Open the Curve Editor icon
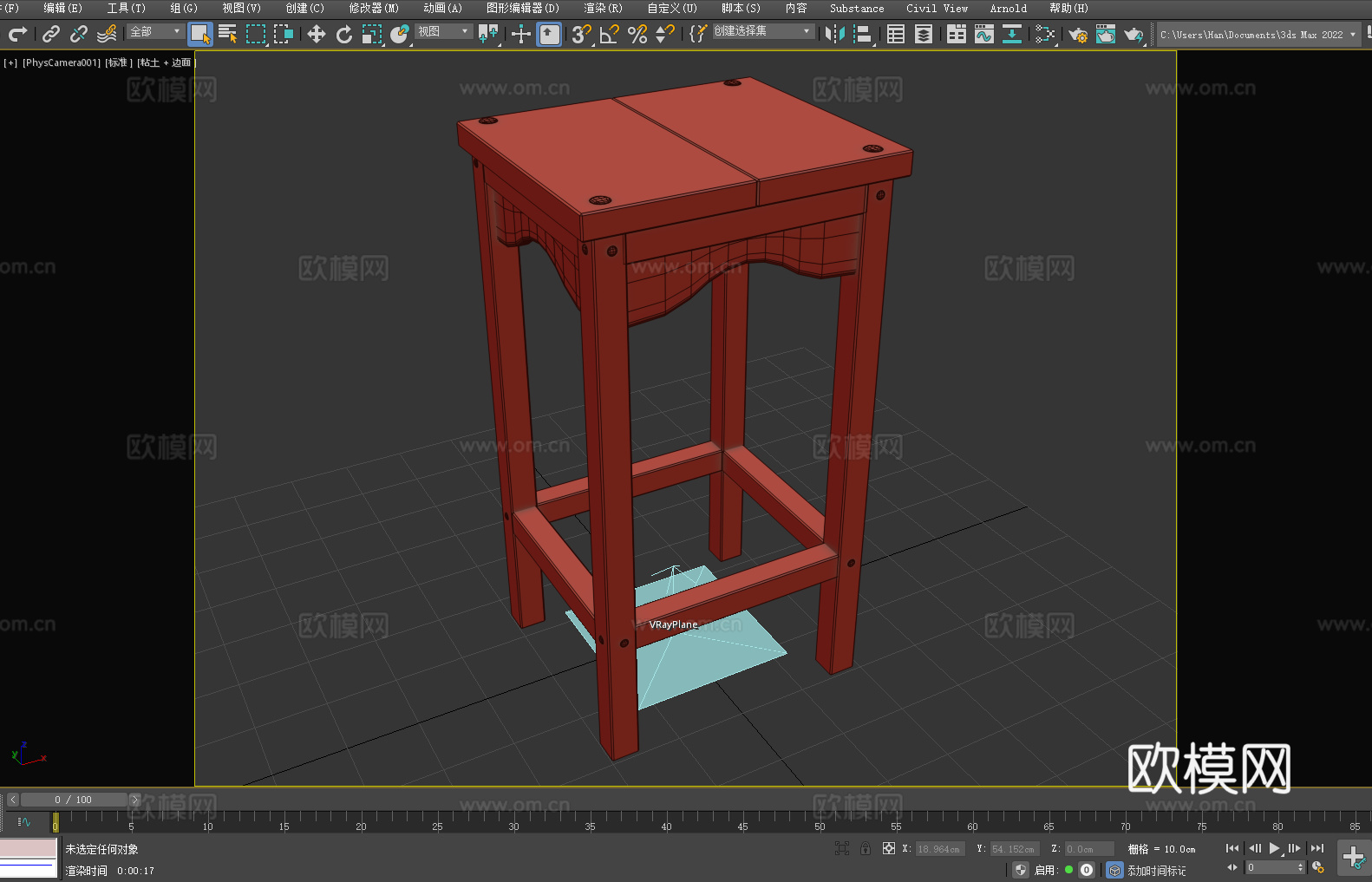Viewport: 1372px width, 882px height. click(x=984, y=34)
